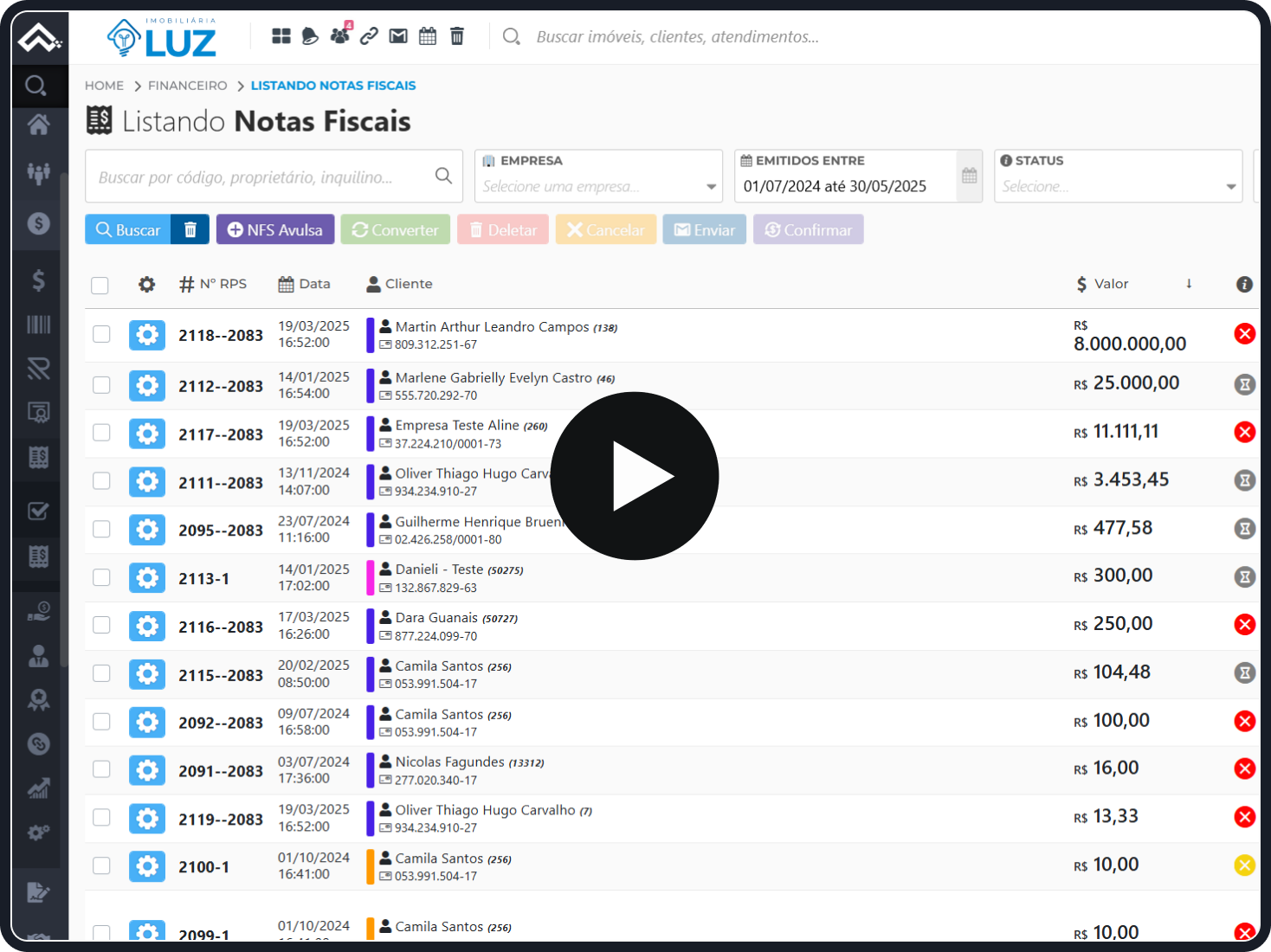Click the calendar icon in top toolbar
Screen dimensions: 1271x952
coord(428,36)
